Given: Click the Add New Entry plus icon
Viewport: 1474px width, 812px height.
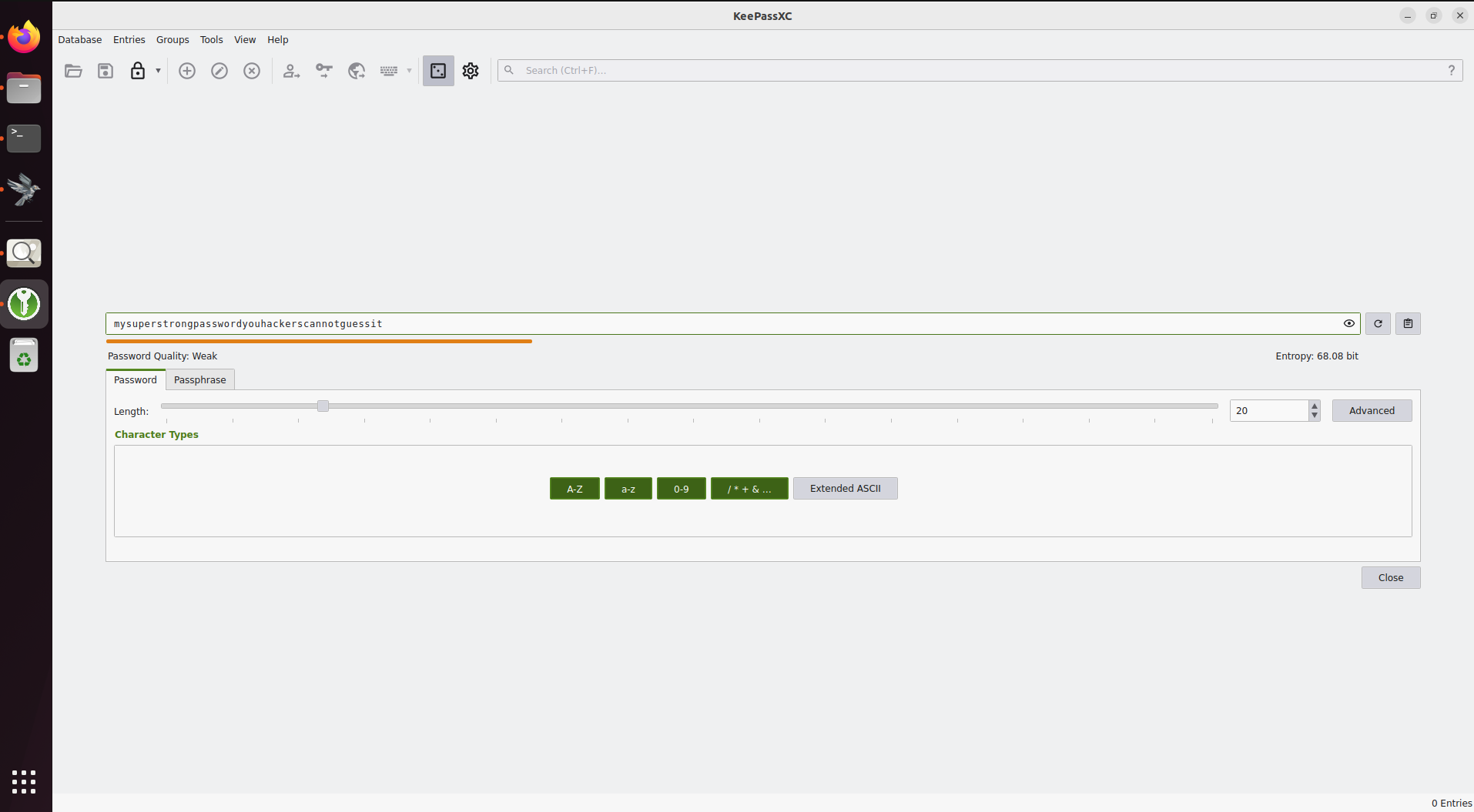Looking at the screenshot, I should pos(187,71).
